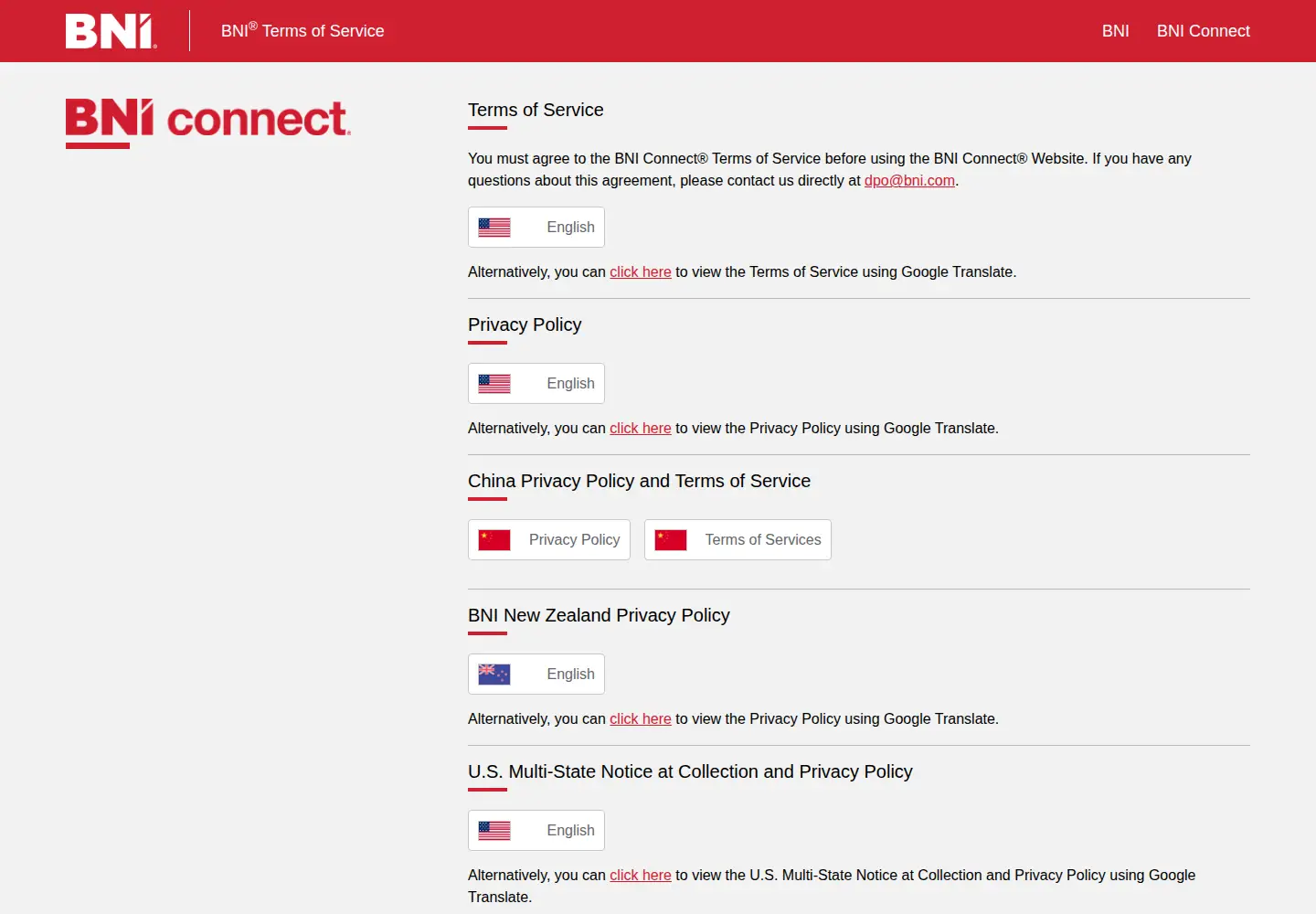
Task: Click the BNI New Zealand Privacy Policy heading
Action: [599, 616]
